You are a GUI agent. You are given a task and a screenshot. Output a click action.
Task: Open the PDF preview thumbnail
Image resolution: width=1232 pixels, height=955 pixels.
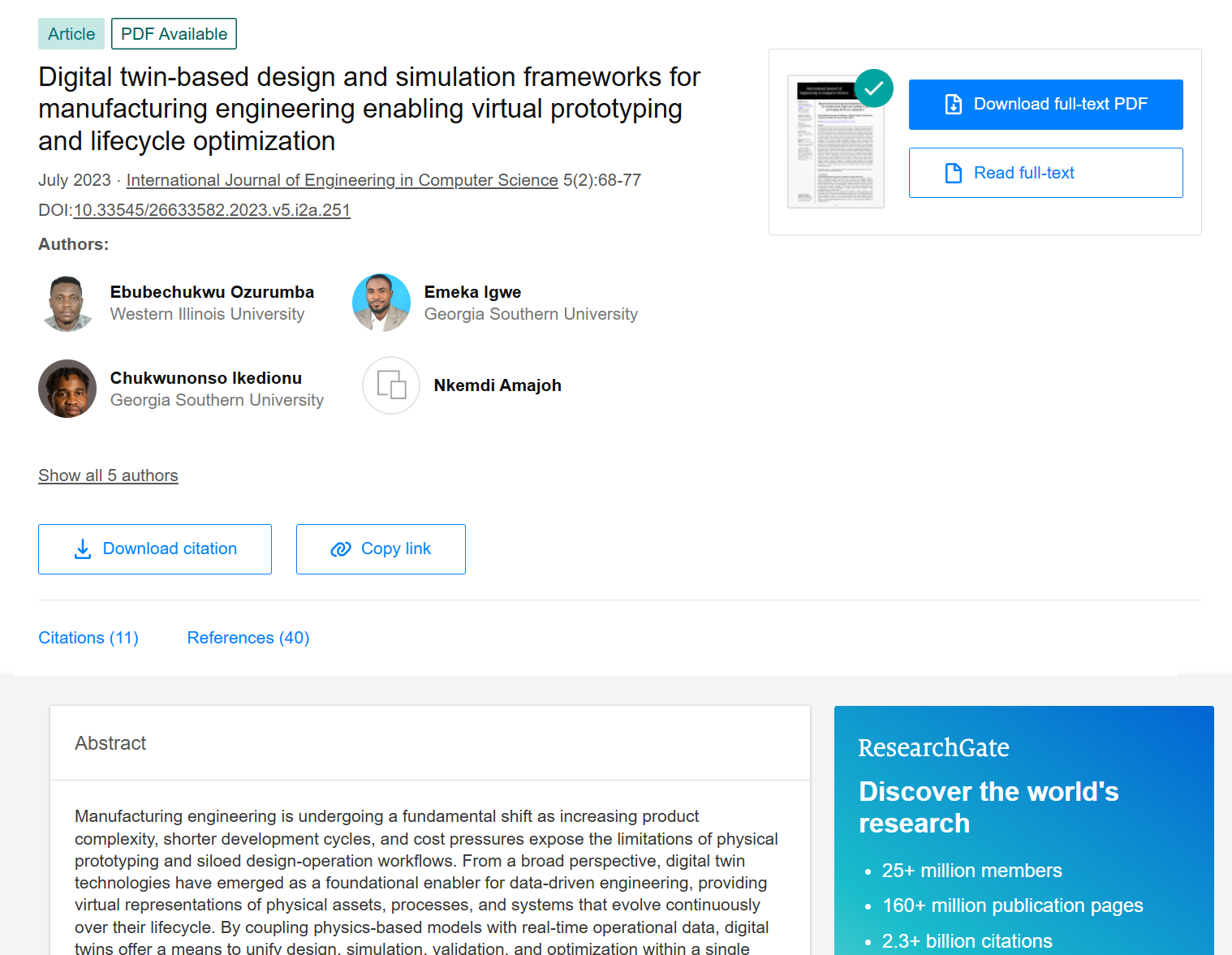836,142
